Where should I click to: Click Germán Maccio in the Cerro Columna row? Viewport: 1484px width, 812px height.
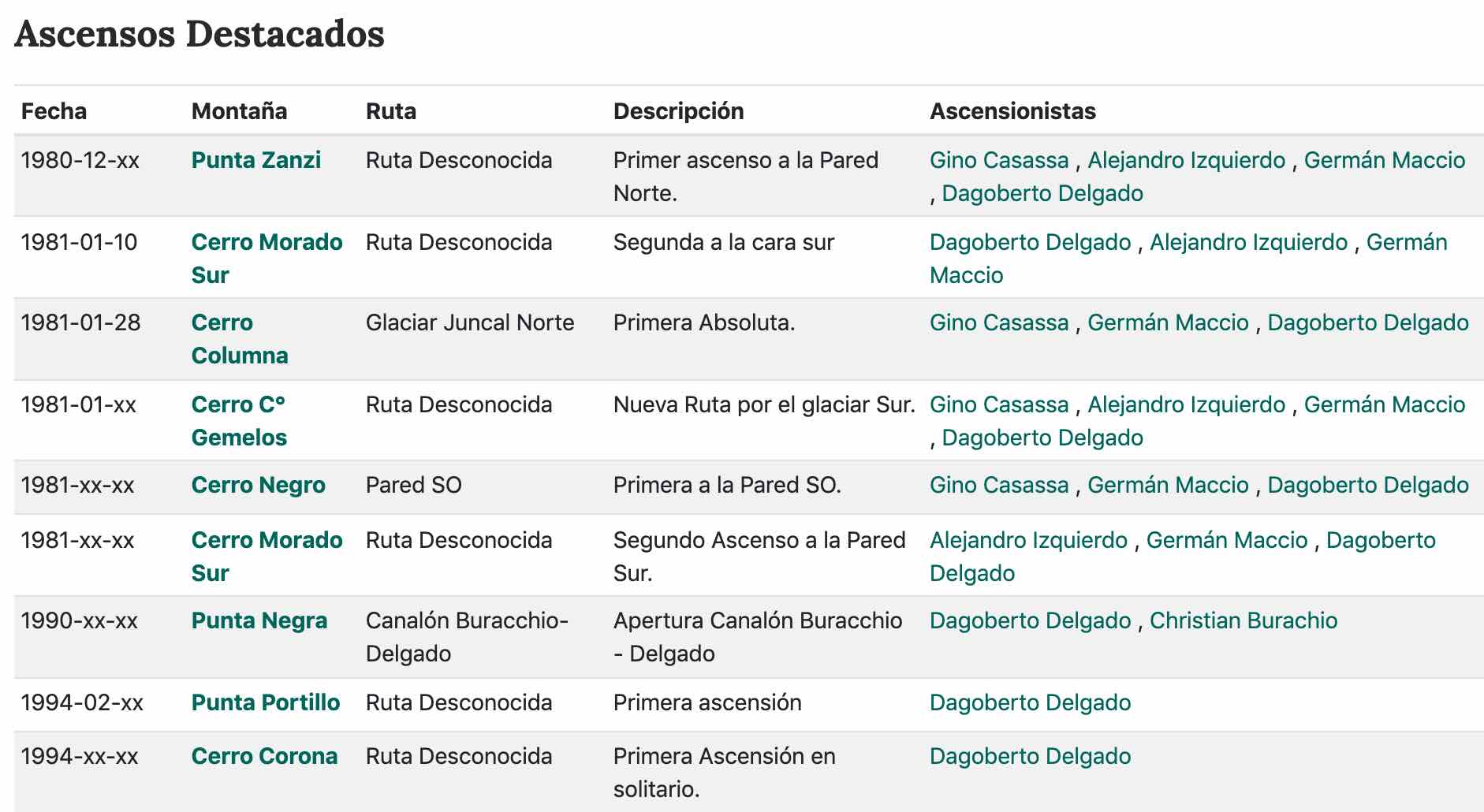pyautogui.click(x=1168, y=322)
